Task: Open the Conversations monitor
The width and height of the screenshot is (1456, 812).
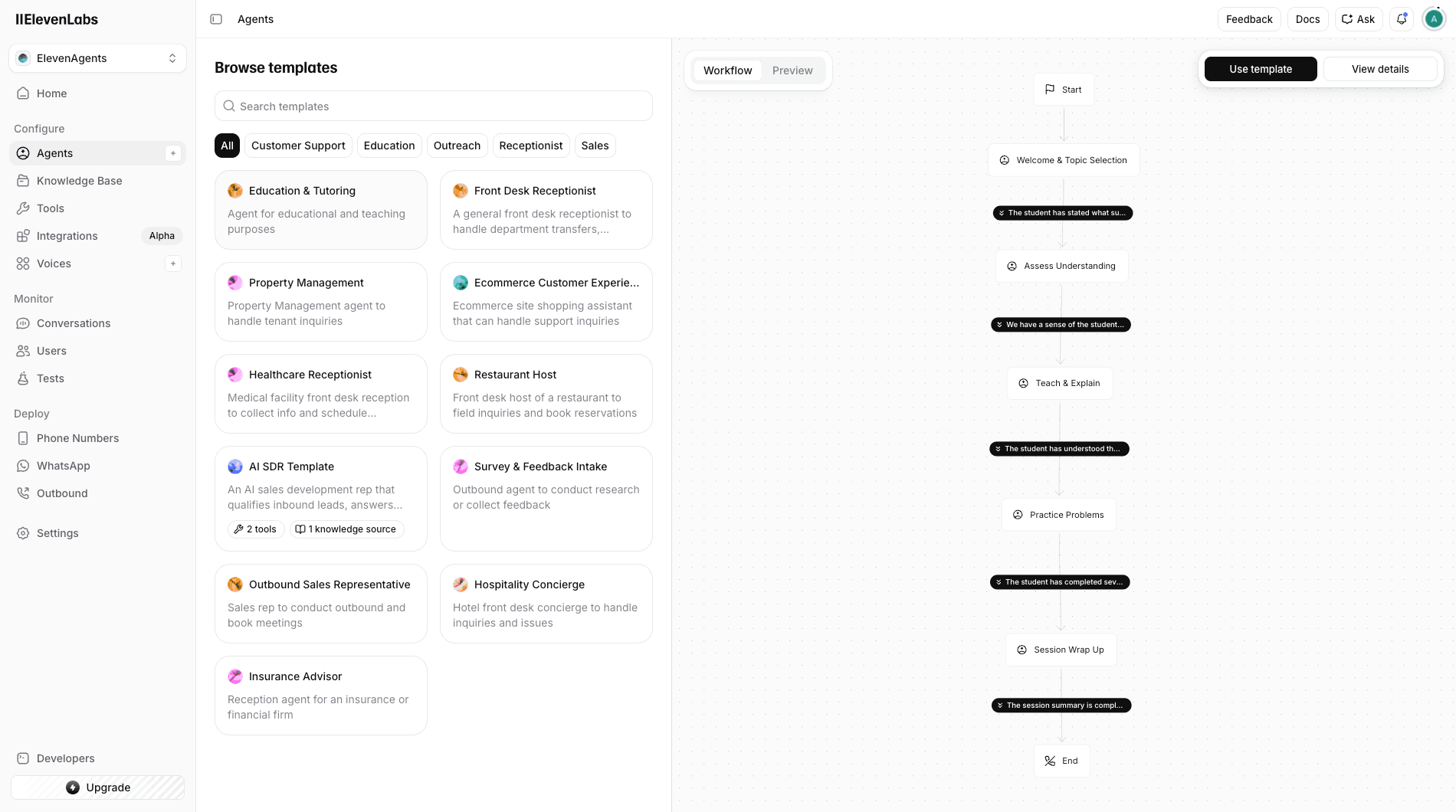Action: click(74, 323)
